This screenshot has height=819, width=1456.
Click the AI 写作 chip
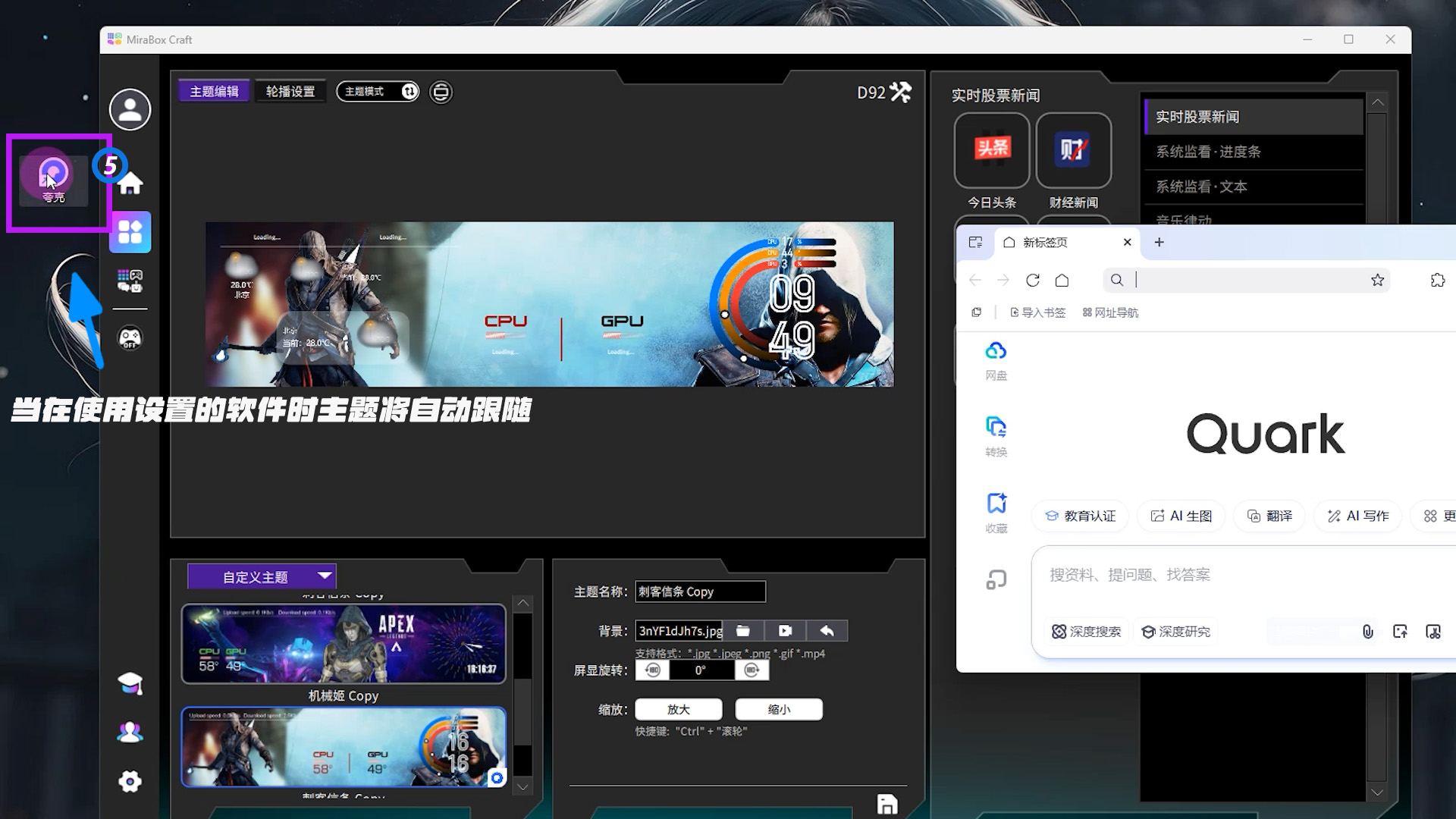(x=1357, y=516)
